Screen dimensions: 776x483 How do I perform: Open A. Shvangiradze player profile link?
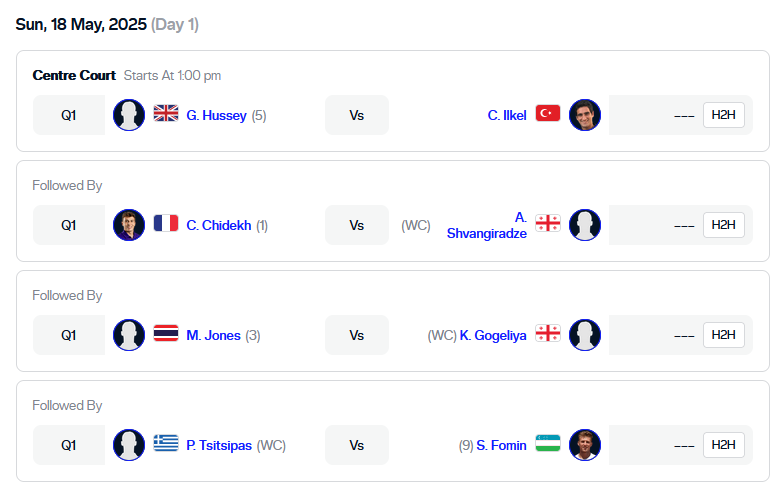(x=486, y=225)
